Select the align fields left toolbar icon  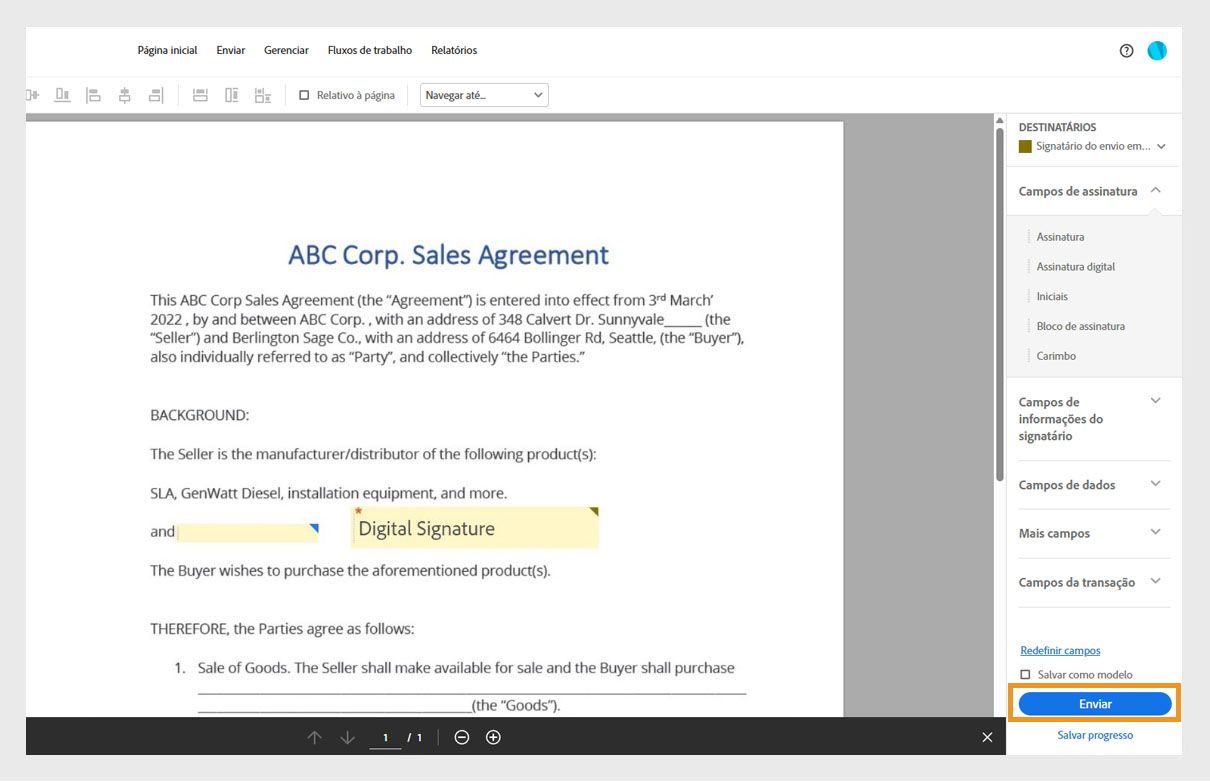pyautogui.click(x=93, y=94)
